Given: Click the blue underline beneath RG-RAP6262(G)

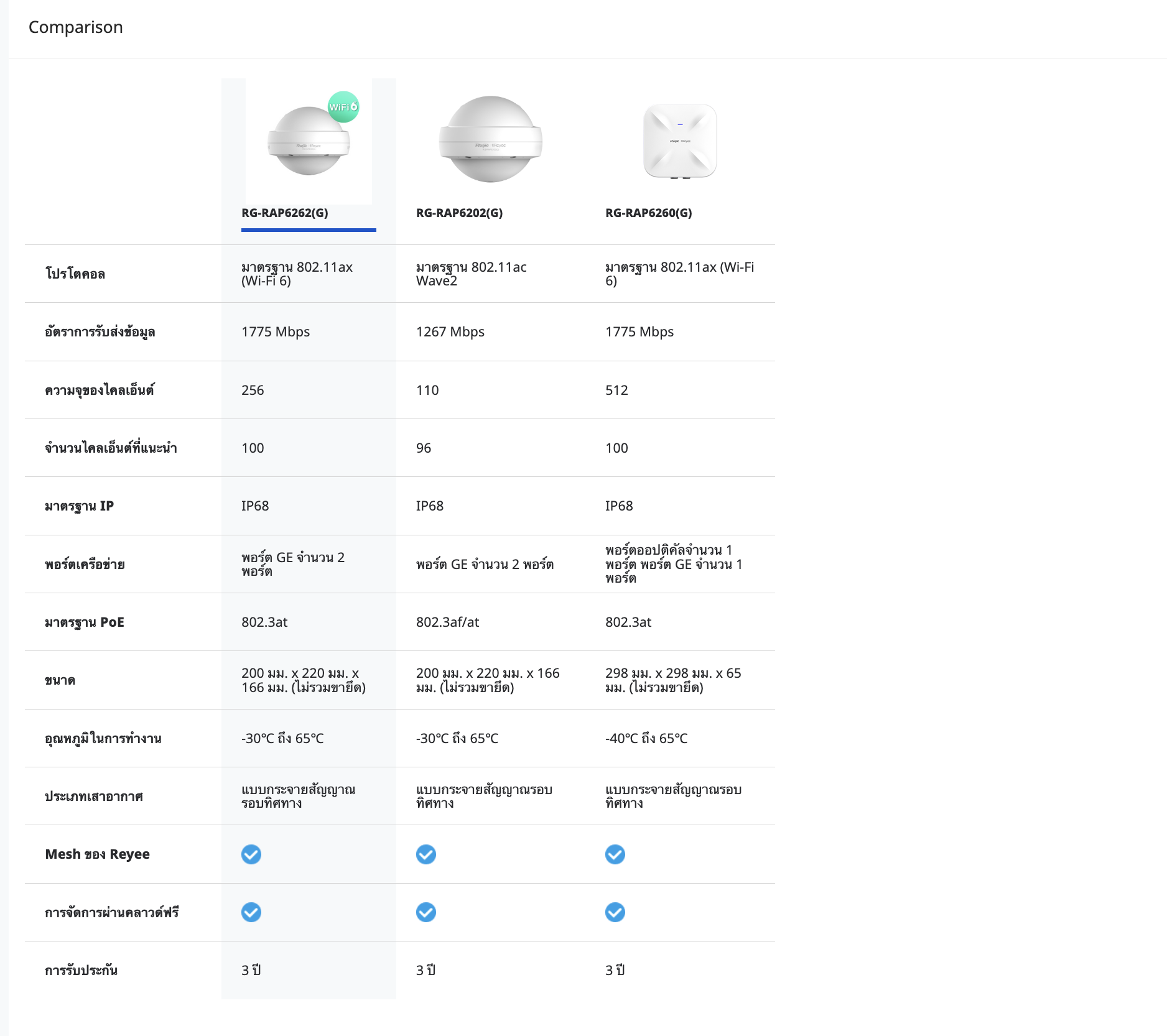Looking at the screenshot, I should point(309,230).
